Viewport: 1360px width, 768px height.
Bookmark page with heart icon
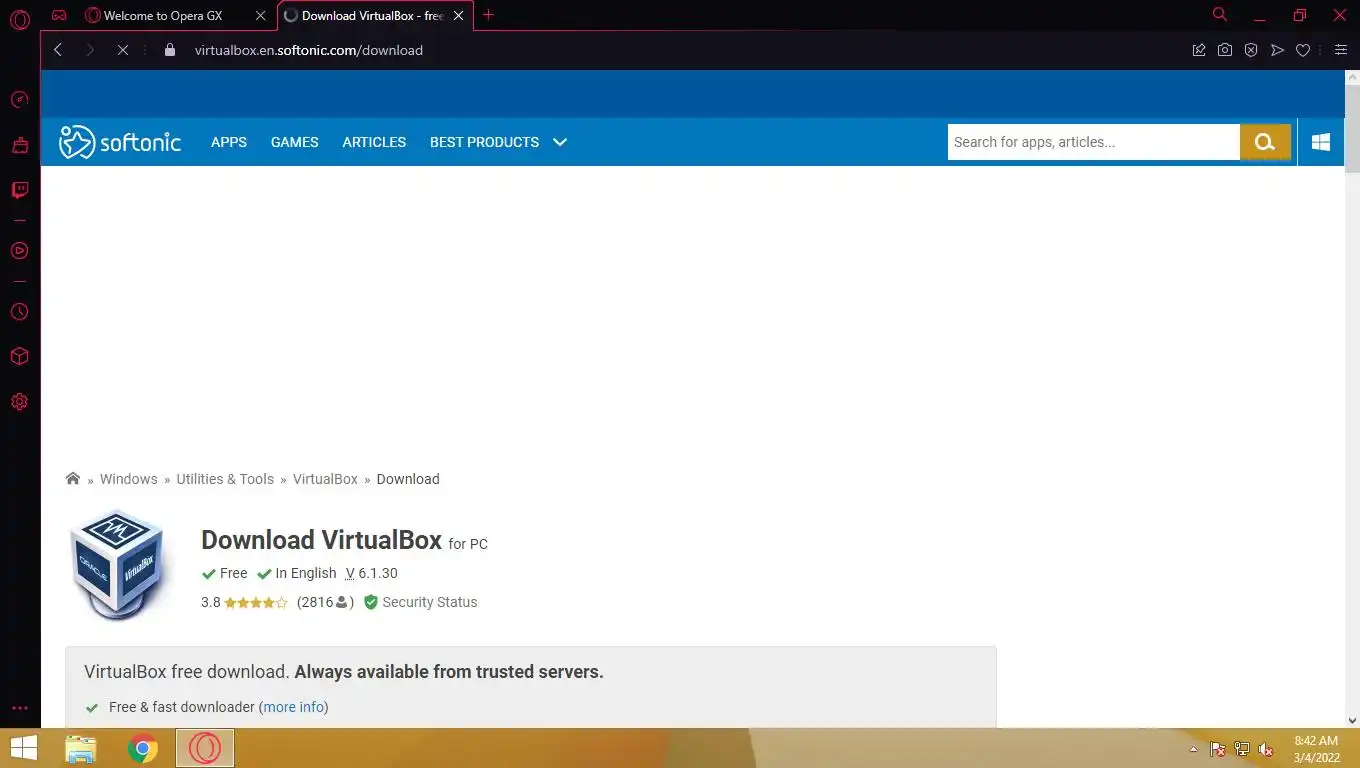[1303, 50]
